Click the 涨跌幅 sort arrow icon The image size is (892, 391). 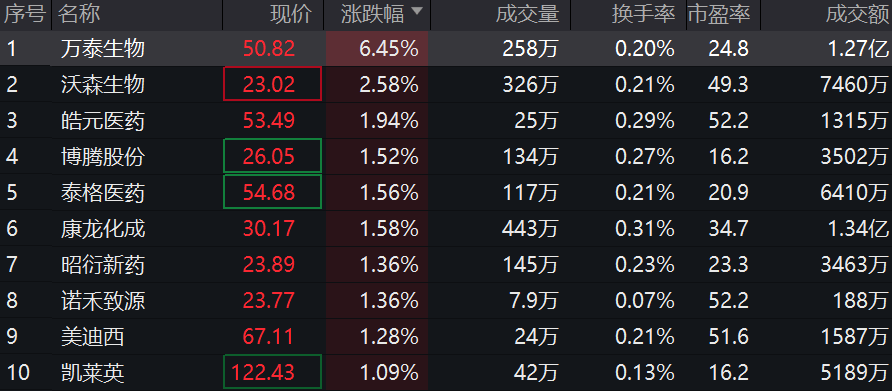coord(417,11)
